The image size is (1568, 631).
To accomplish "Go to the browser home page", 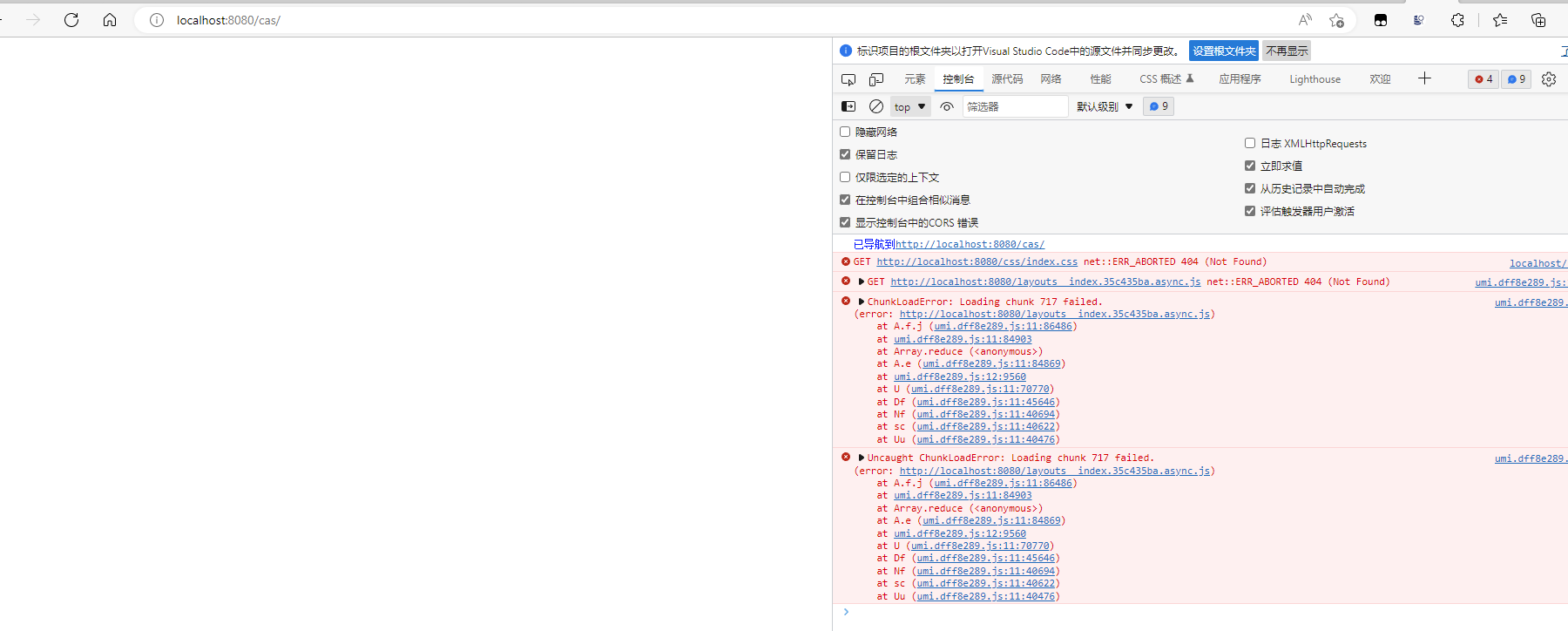I will 110,20.
